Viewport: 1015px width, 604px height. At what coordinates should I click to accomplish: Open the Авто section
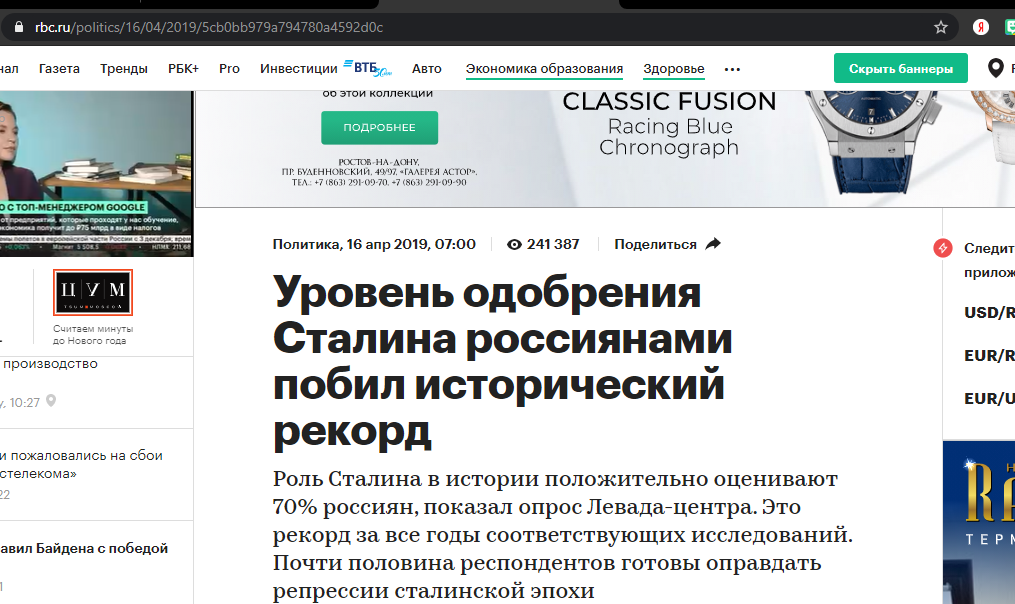(x=427, y=69)
